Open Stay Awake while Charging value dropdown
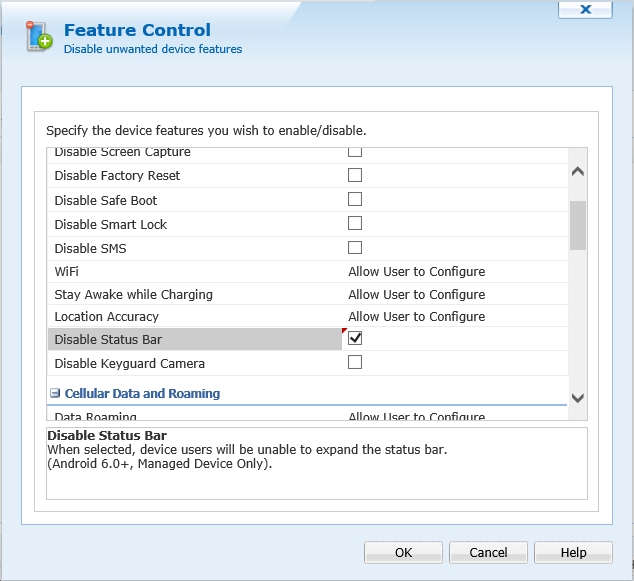The image size is (634, 581). tap(416, 295)
